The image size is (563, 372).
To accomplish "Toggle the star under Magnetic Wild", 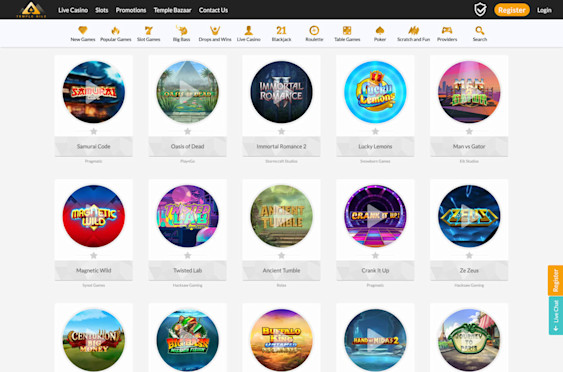I will click(94, 255).
